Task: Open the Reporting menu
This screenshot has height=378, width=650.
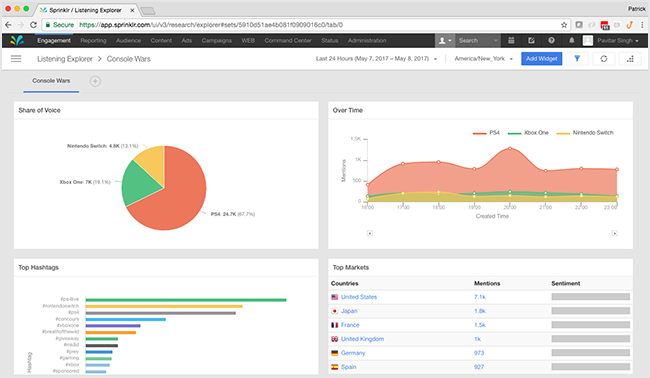Action: [93, 40]
